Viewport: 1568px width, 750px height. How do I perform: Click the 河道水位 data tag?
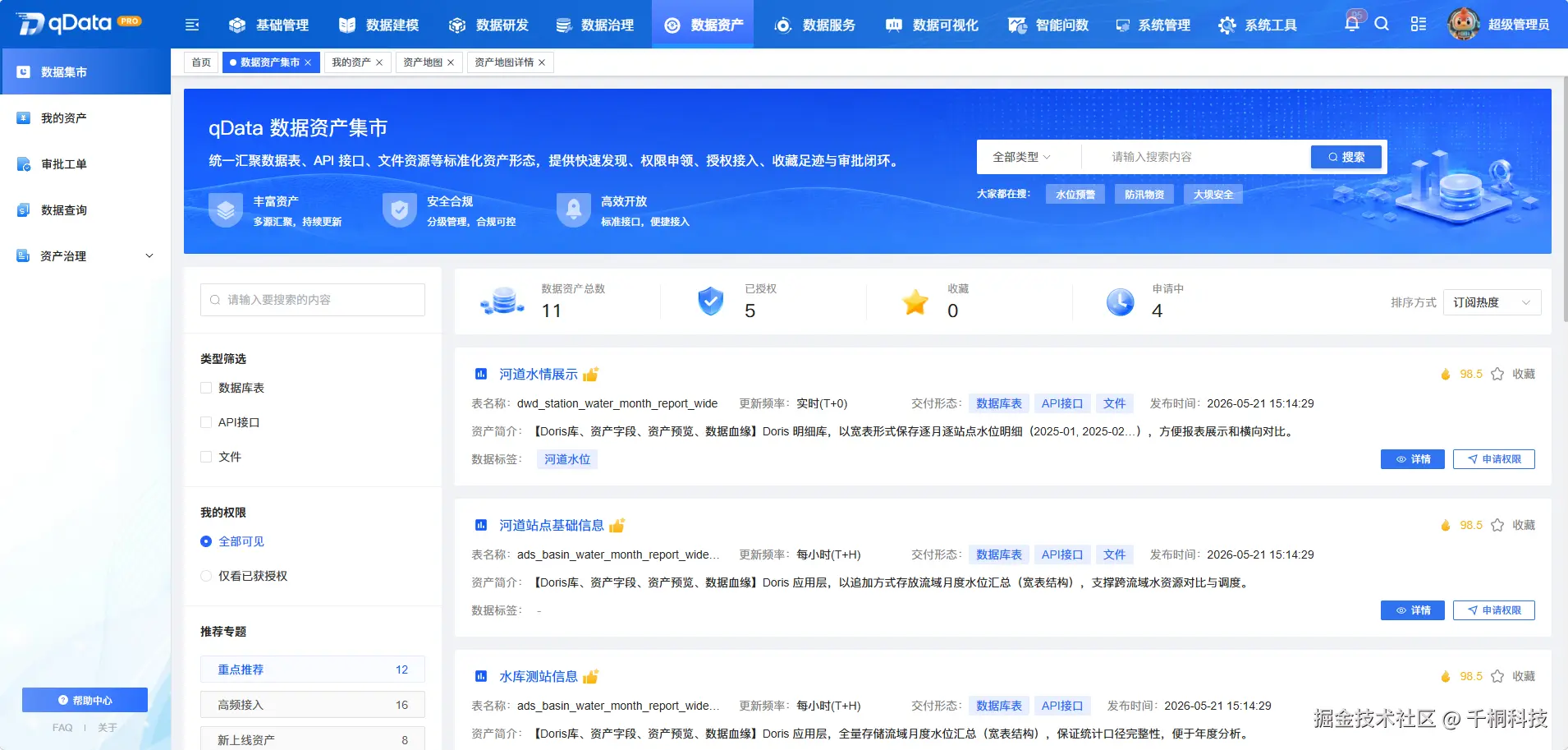(x=567, y=459)
